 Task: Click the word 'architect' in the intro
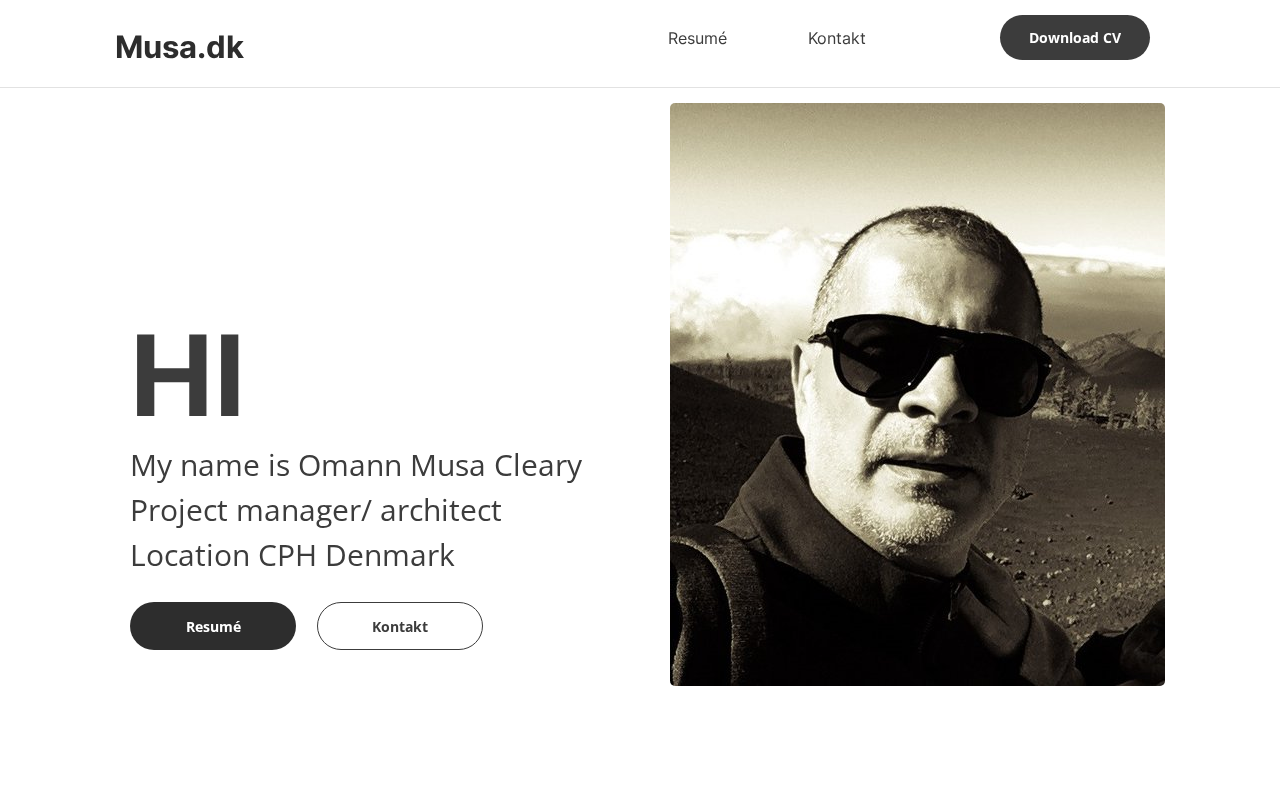[440, 511]
